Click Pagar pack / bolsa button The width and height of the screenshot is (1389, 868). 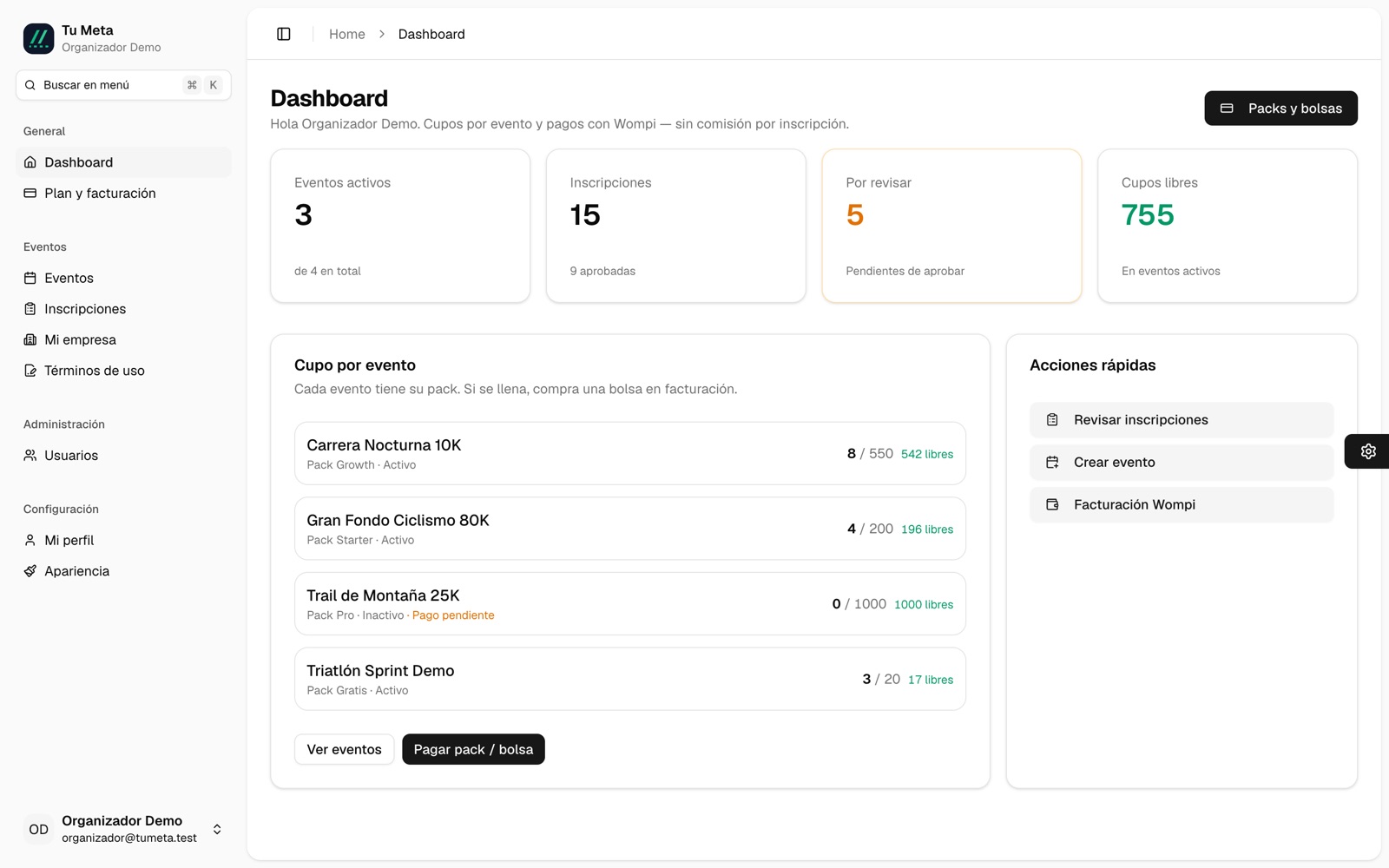[x=473, y=749]
